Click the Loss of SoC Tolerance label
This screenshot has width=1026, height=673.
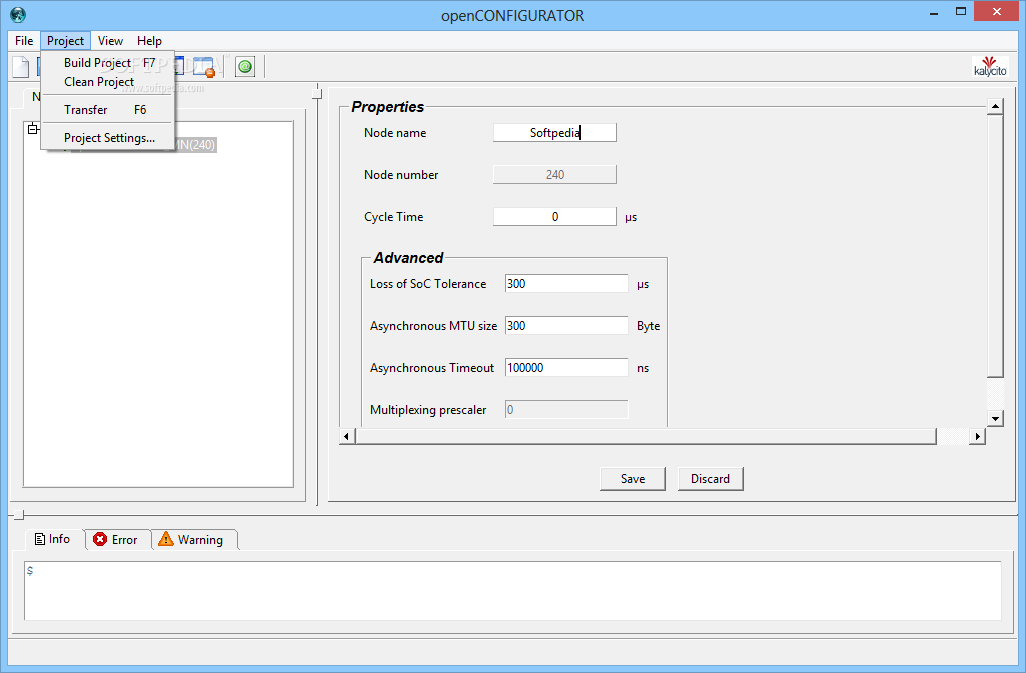pyautogui.click(x=428, y=284)
